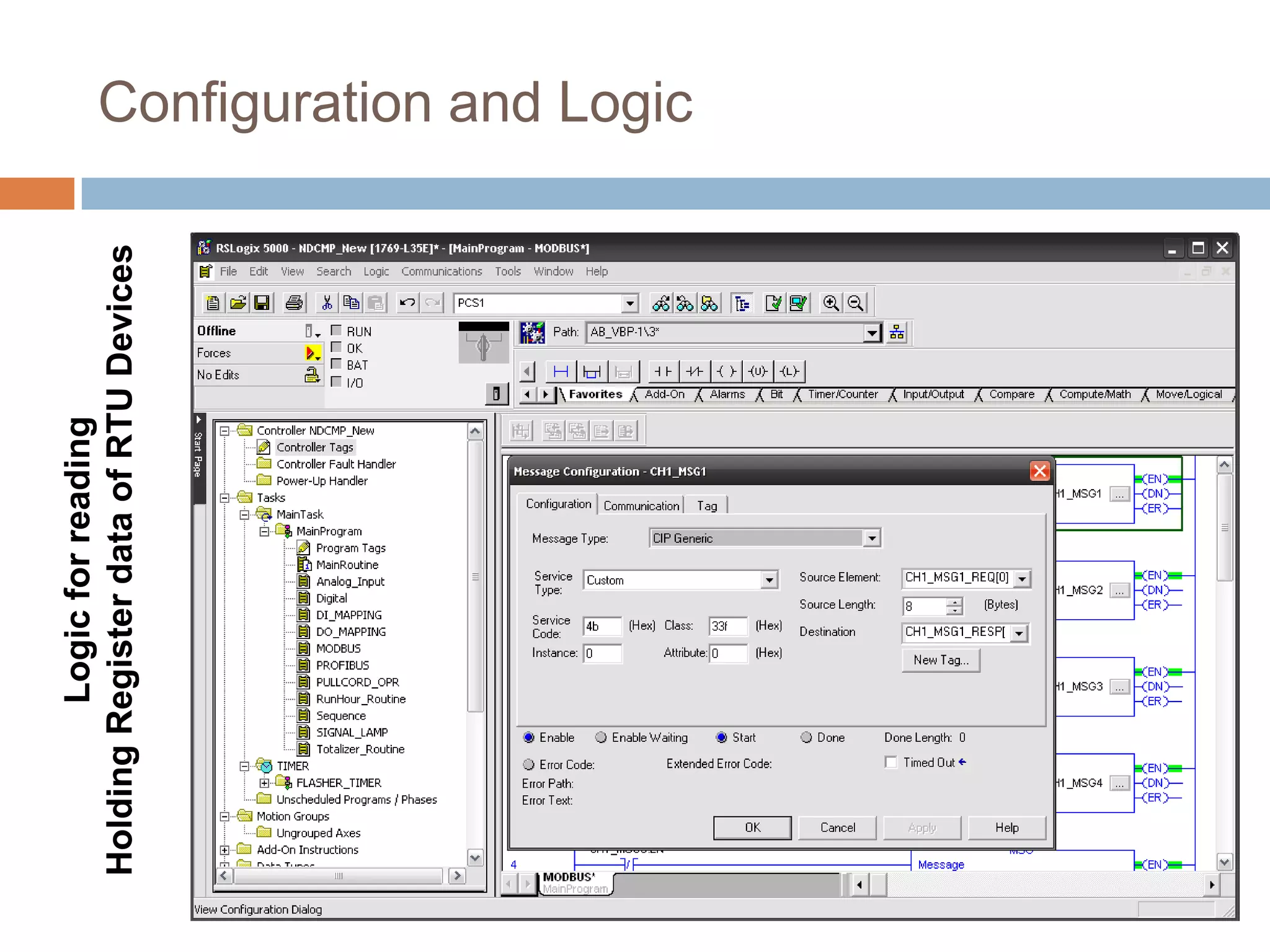Expand the FLASHER_TIMER tree node
This screenshot has width=1270, height=952.
264,783
